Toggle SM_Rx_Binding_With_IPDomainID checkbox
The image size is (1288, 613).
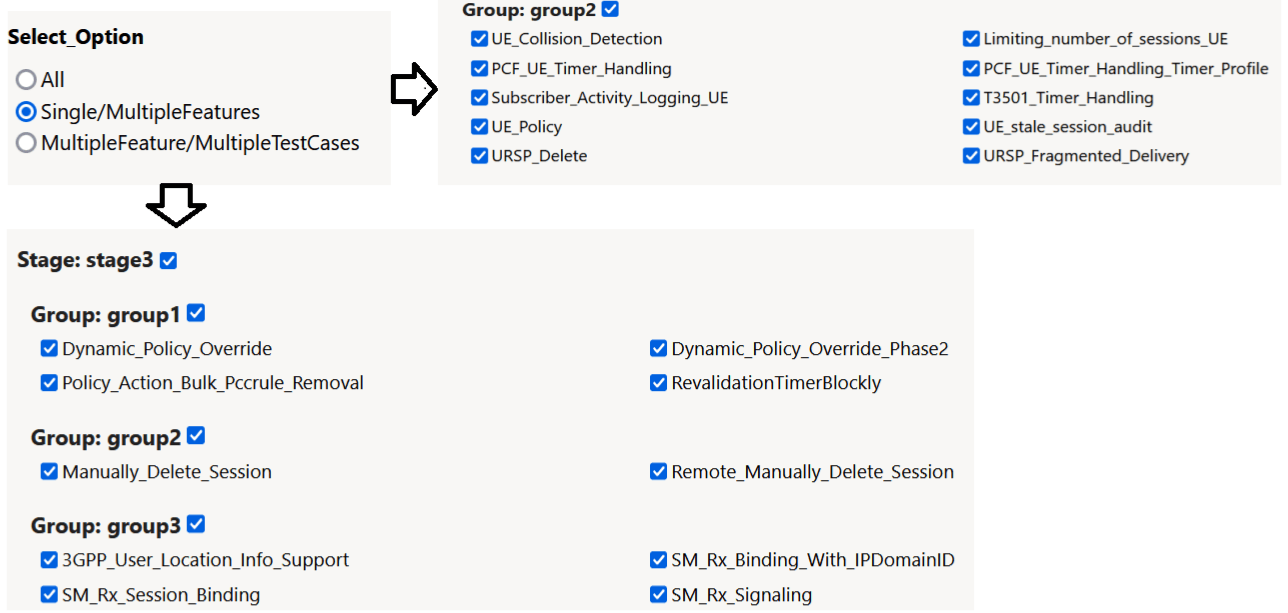coord(658,560)
